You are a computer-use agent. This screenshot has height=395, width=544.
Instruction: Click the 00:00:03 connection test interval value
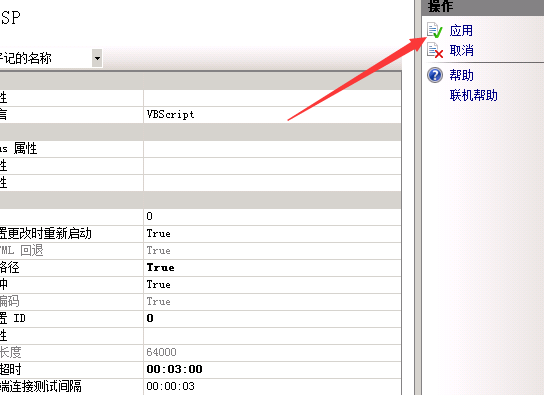click(170, 386)
